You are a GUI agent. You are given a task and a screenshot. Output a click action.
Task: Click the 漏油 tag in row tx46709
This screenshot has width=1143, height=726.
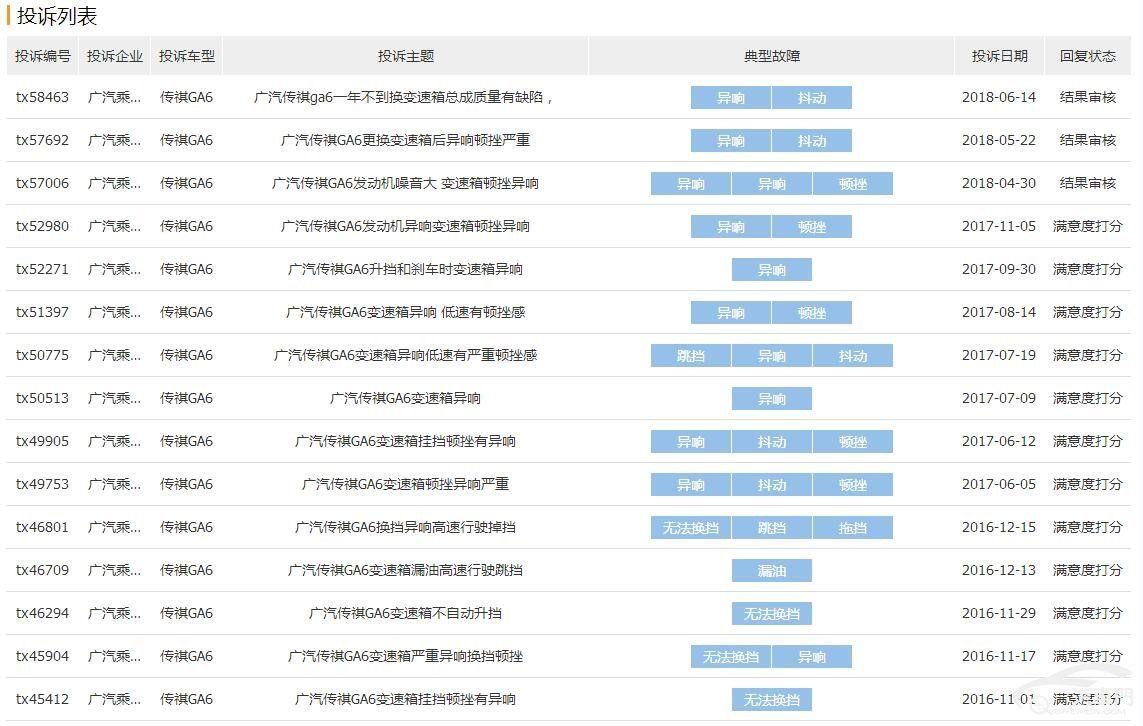click(771, 571)
